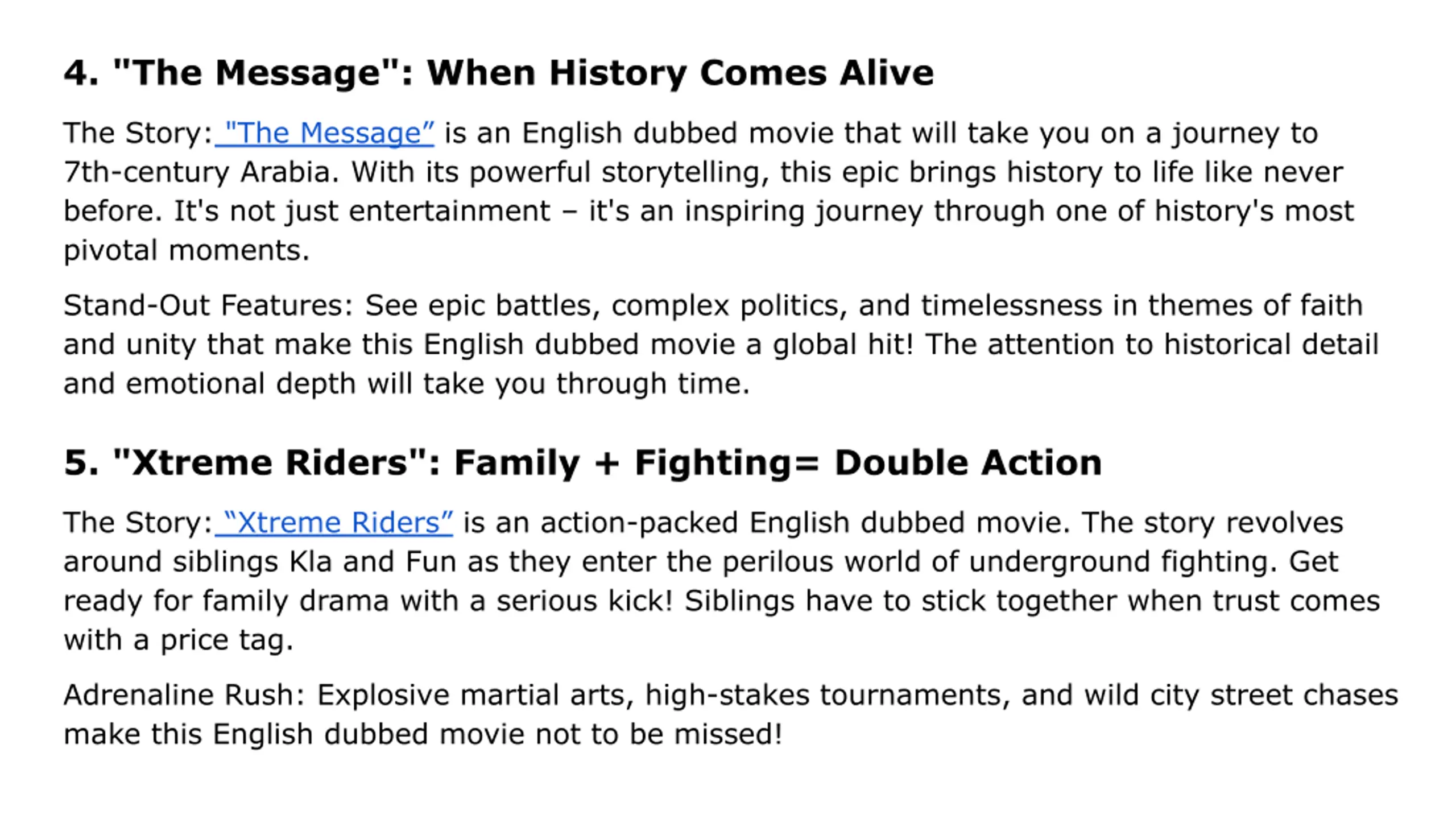Click "When History Comes Alive" heading text

pyautogui.click(x=680, y=73)
